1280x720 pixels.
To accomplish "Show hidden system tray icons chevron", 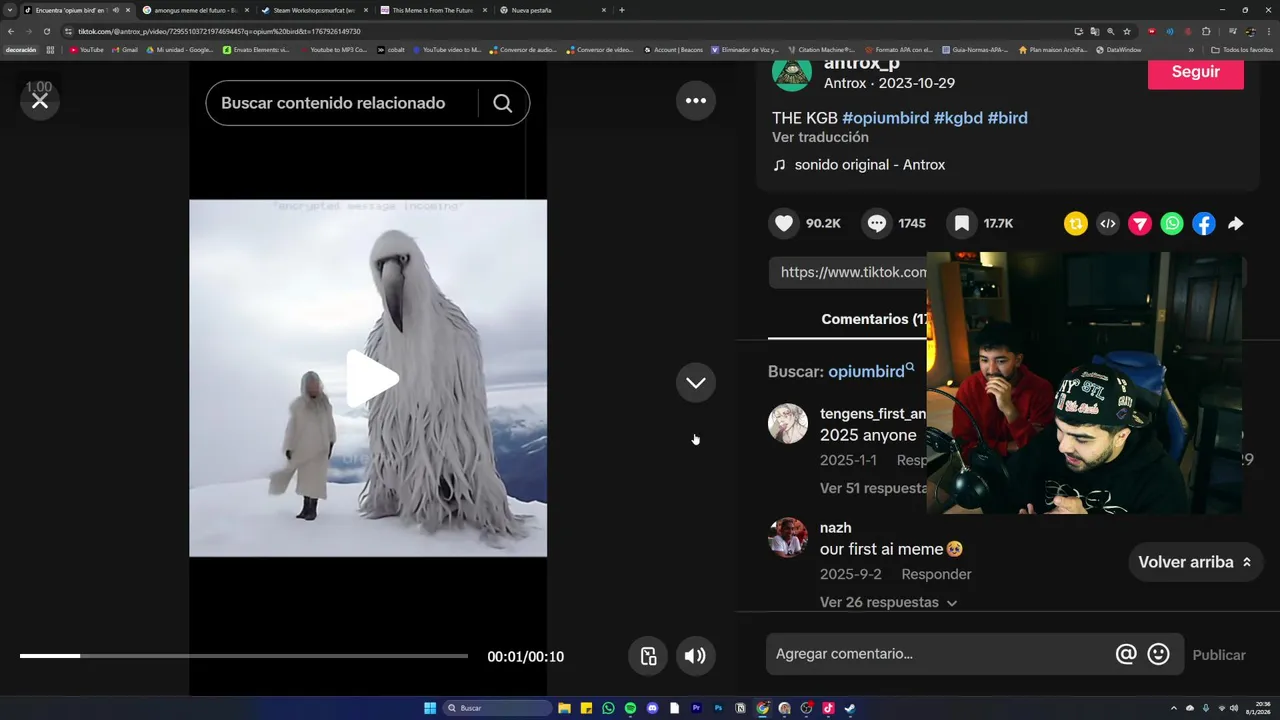I will pyautogui.click(x=1174, y=708).
